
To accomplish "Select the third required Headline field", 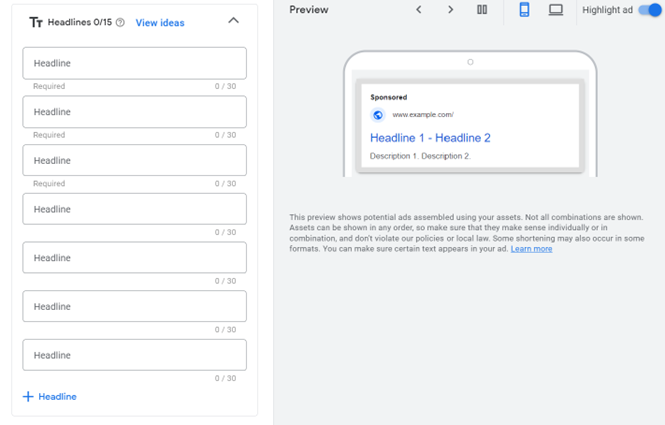I will pos(134,160).
